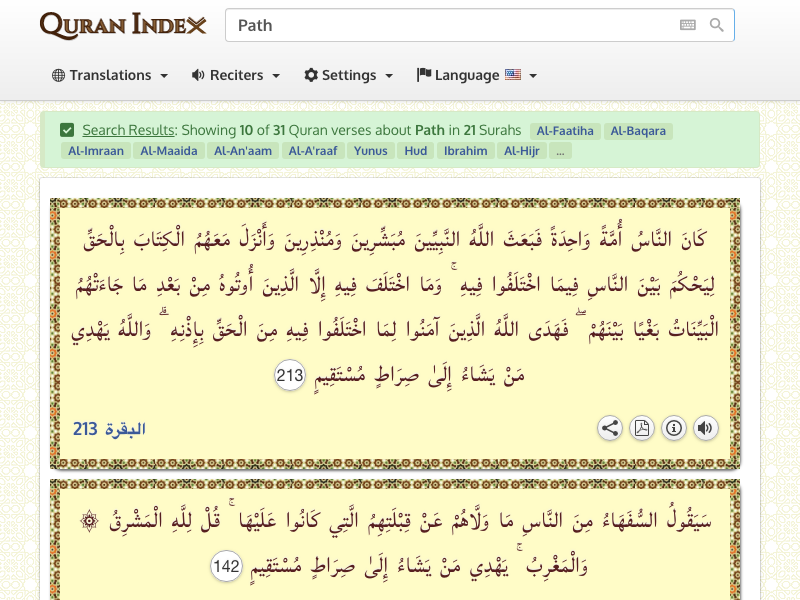
Task: Filter by Al-Imraan surah tag
Action: click(96, 151)
